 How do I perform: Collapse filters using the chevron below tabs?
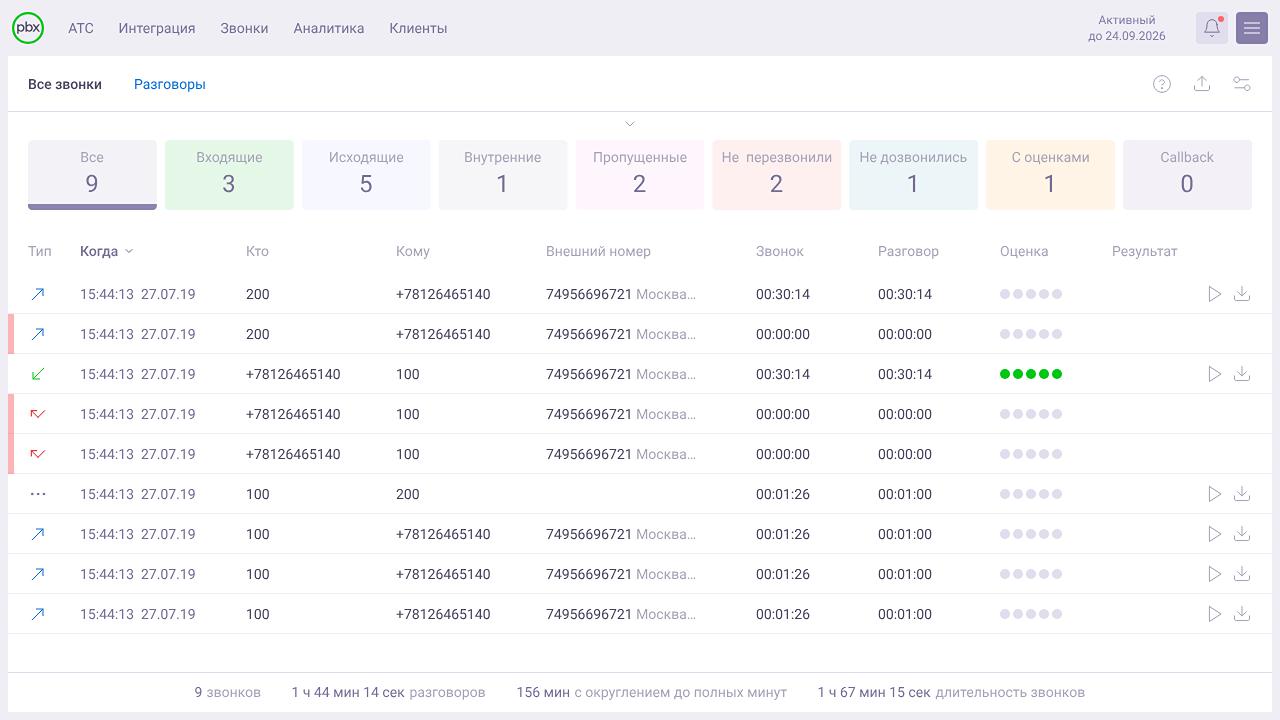(630, 122)
